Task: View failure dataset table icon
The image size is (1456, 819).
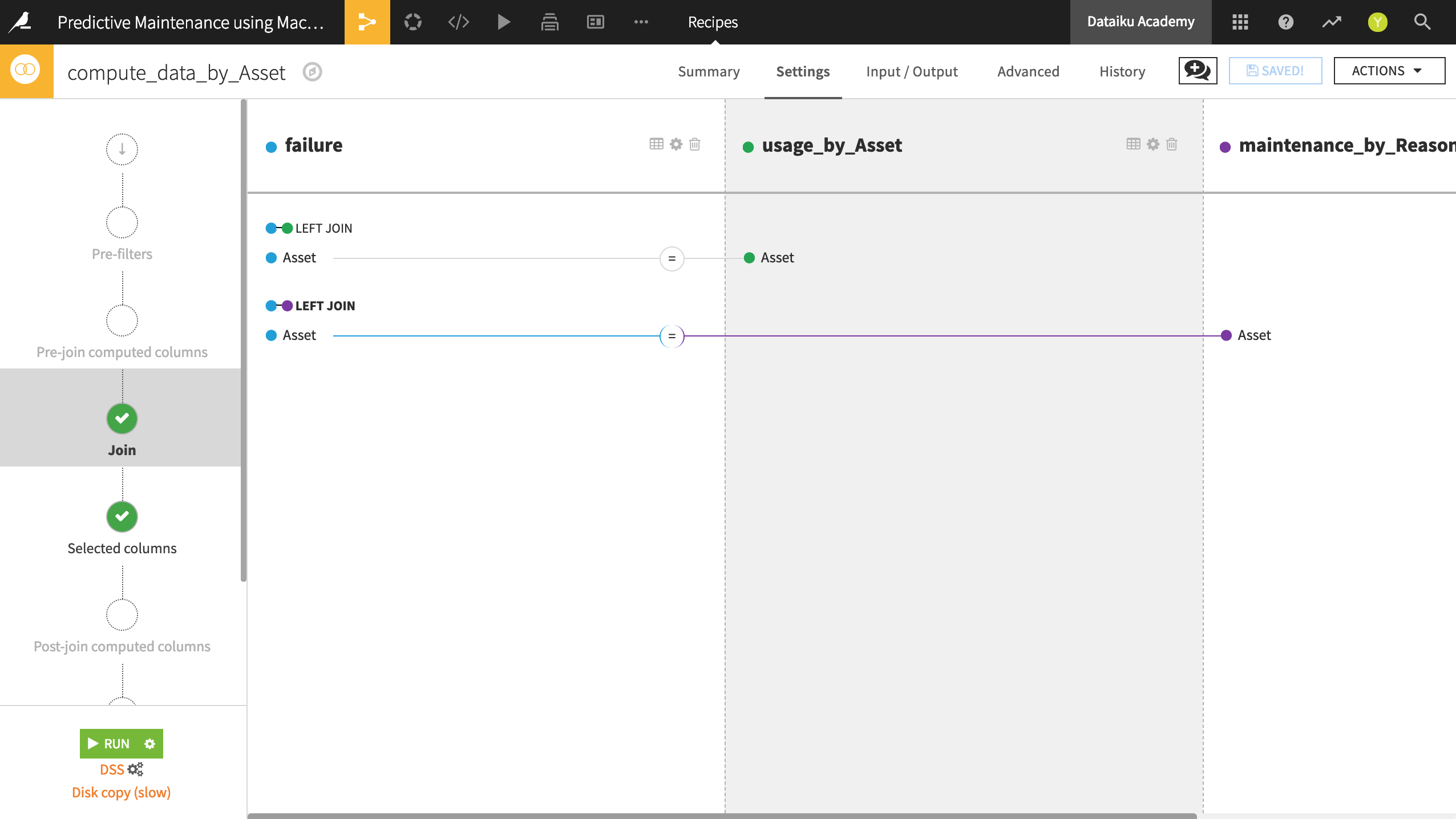Action: click(x=656, y=144)
